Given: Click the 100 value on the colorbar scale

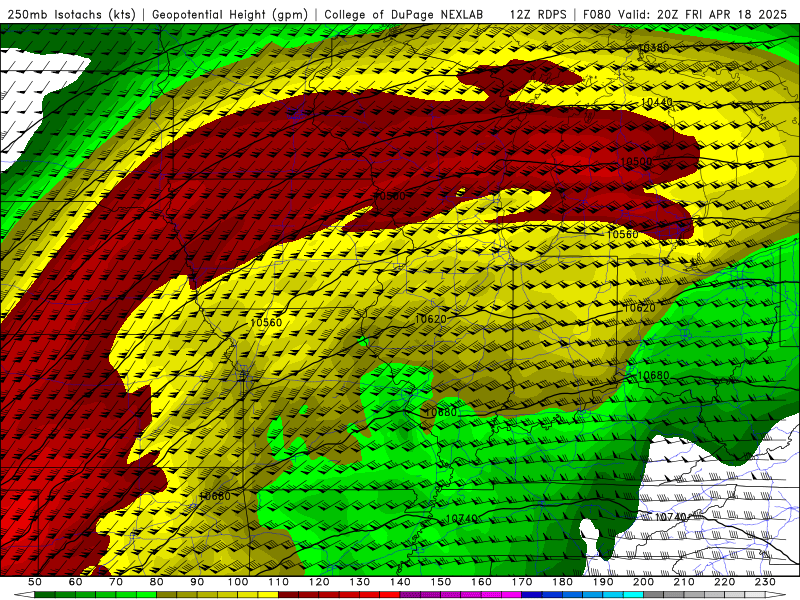Looking at the screenshot, I should 238,582.
